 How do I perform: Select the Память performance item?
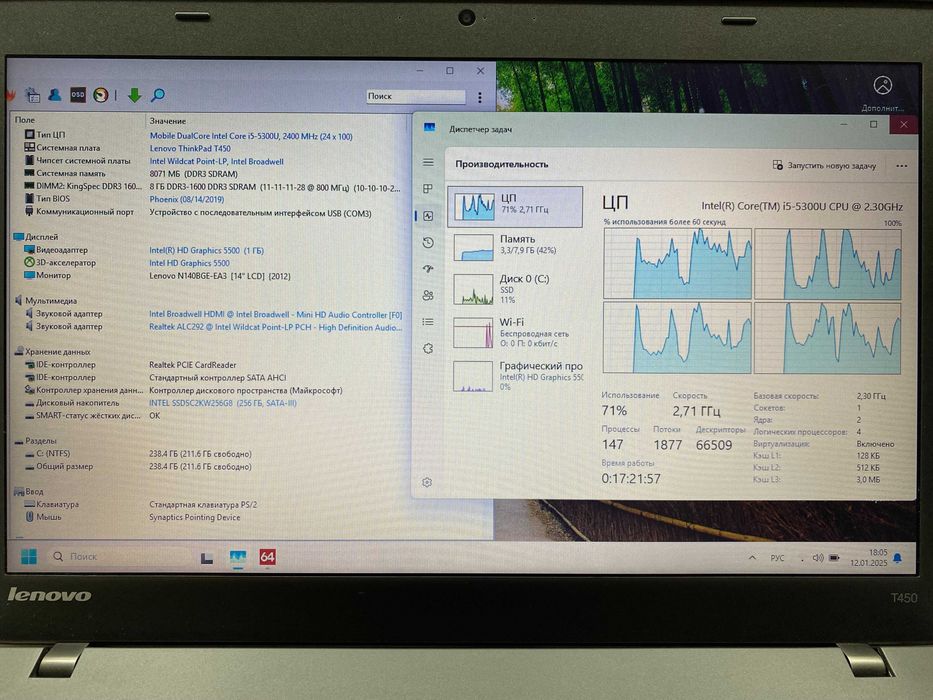pyautogui.click(x=515, y=246)
